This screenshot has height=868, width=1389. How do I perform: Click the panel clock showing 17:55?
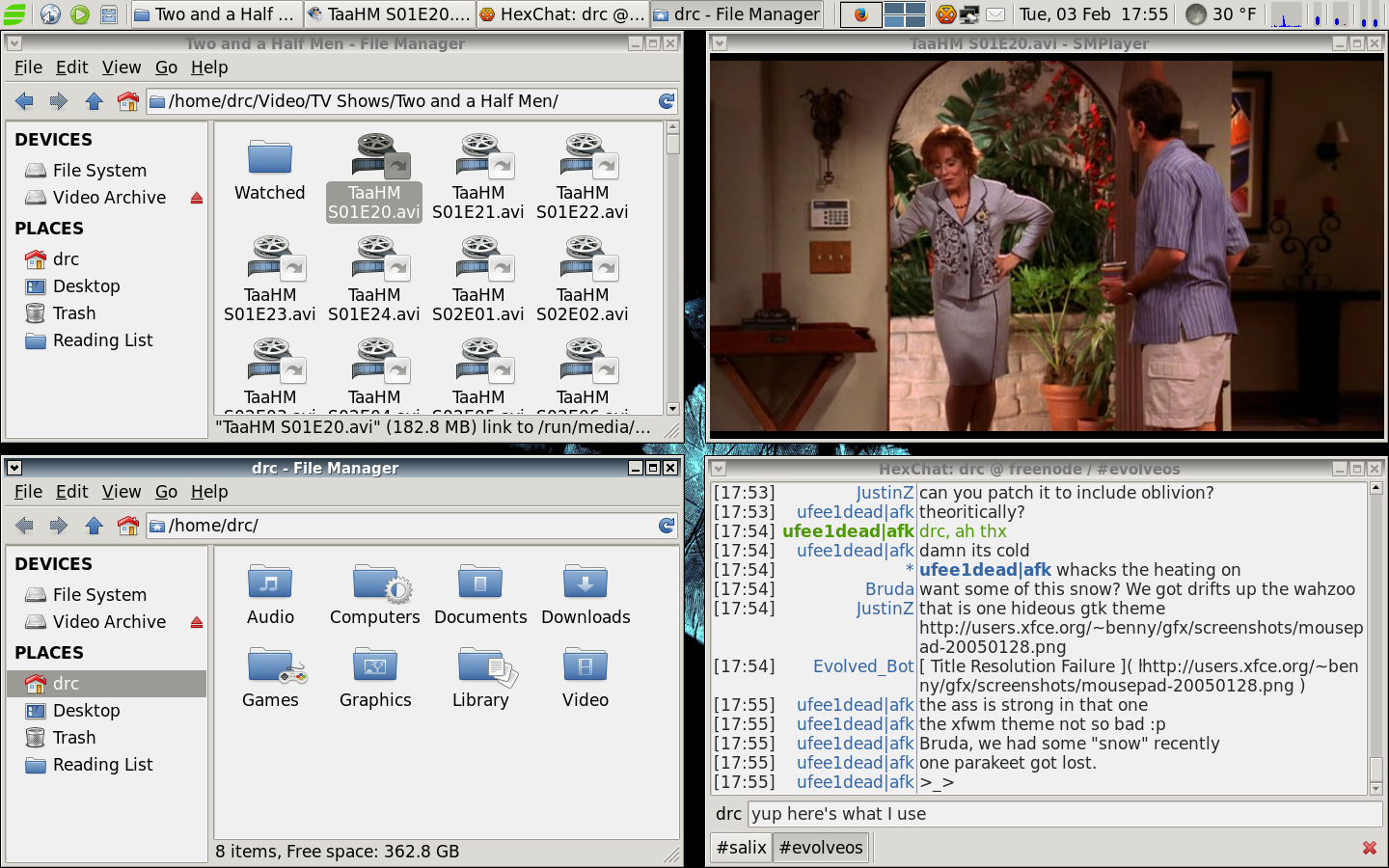[x=1094, y=14]
